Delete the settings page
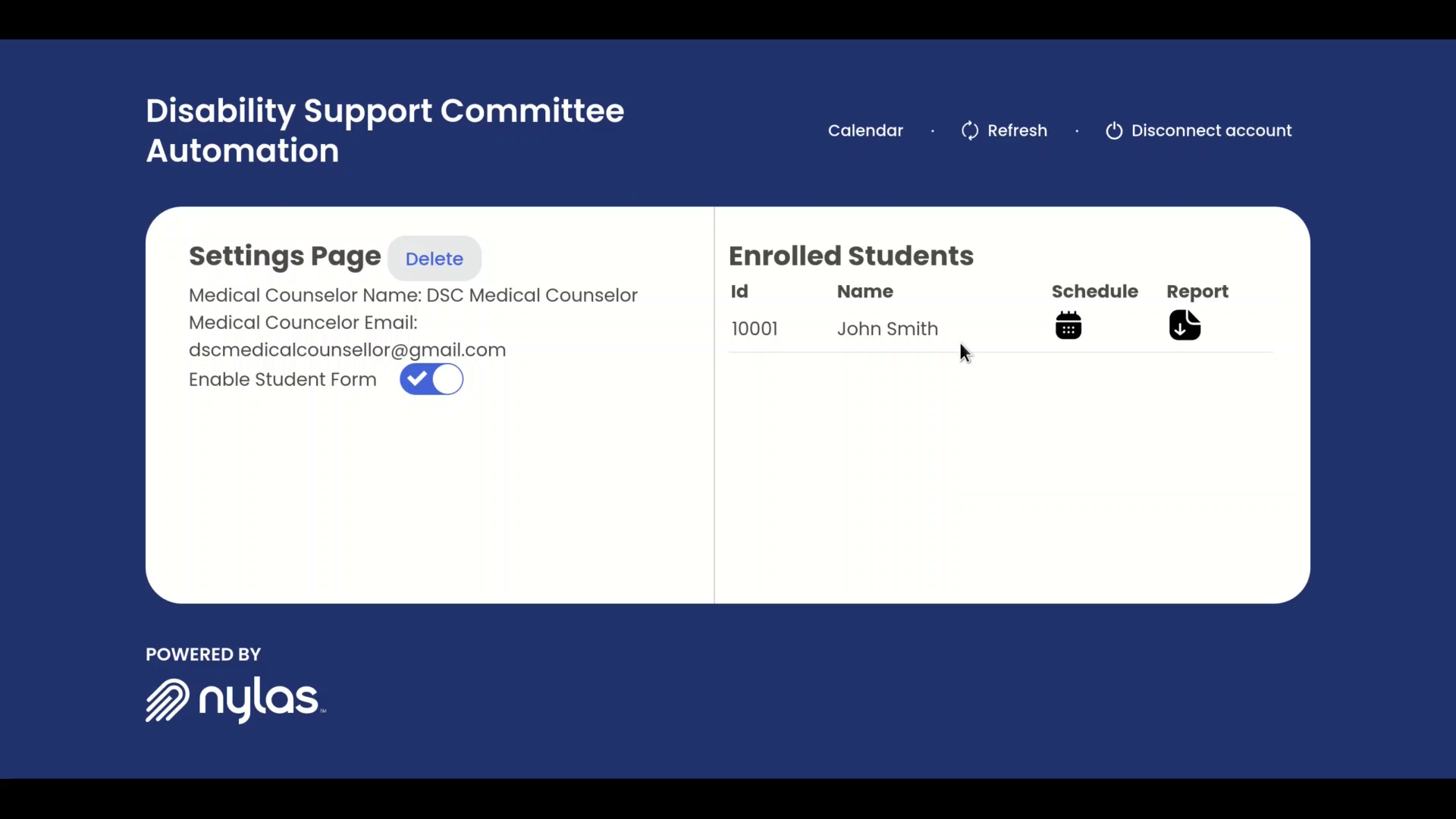This screenshot has width=1456, height=819. click(x=435, y=259)
